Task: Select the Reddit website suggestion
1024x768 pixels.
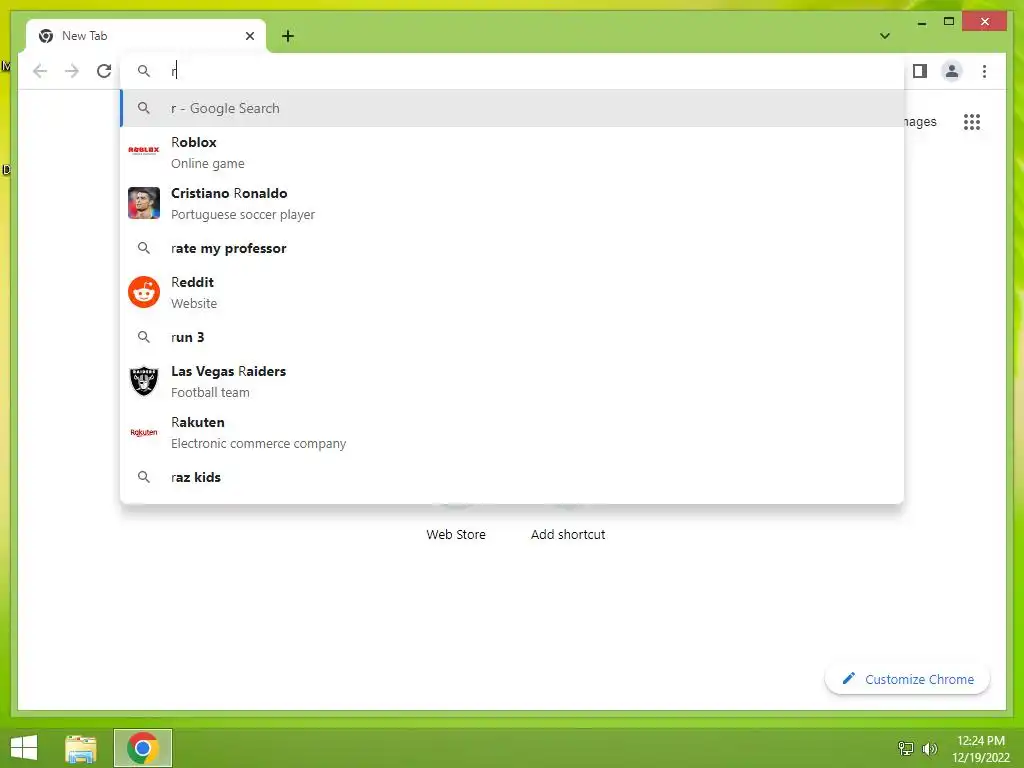Action: click(512, 292)
